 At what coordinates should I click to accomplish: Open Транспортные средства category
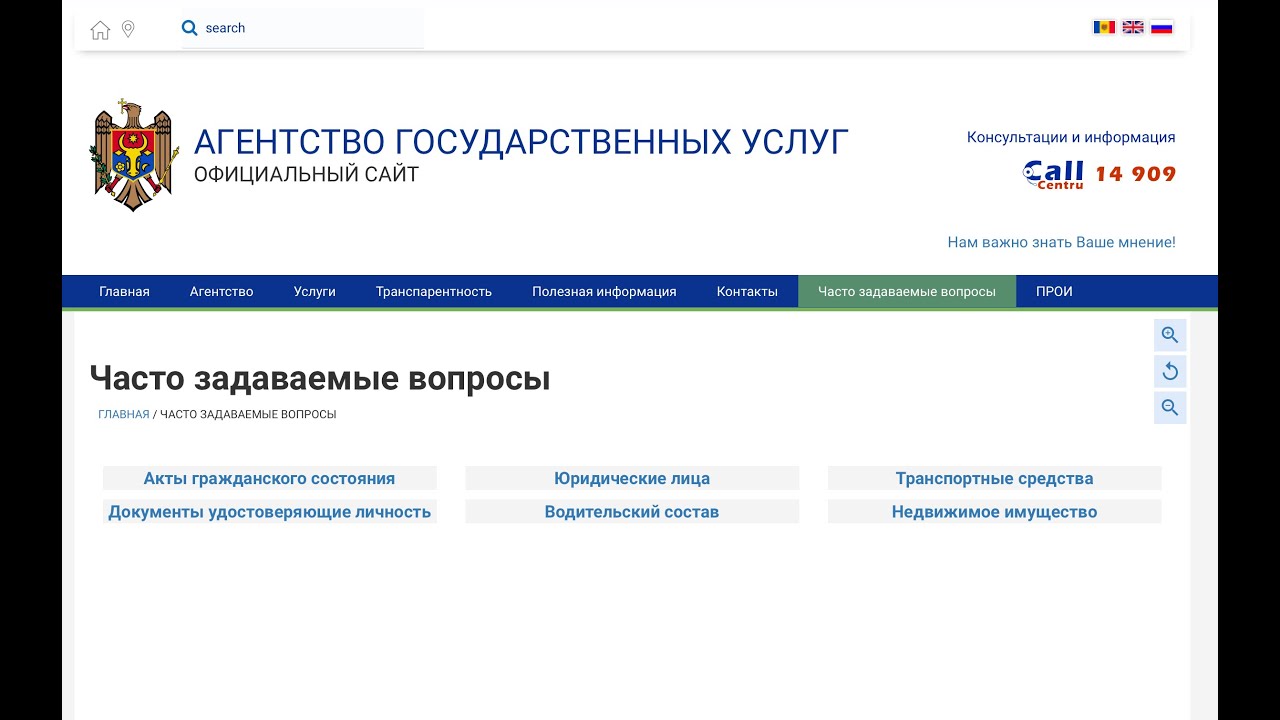click(994, 479)
